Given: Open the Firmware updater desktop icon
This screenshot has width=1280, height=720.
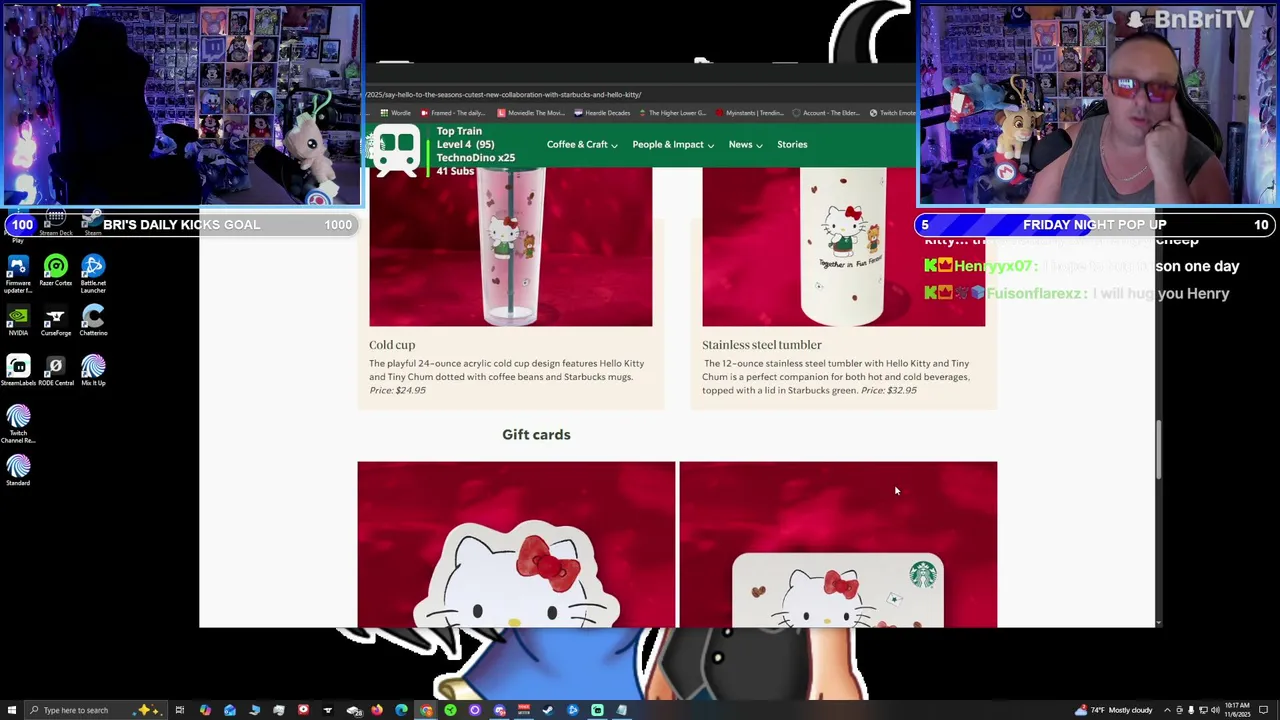Looking at the screenshot, I should point(18,273).
